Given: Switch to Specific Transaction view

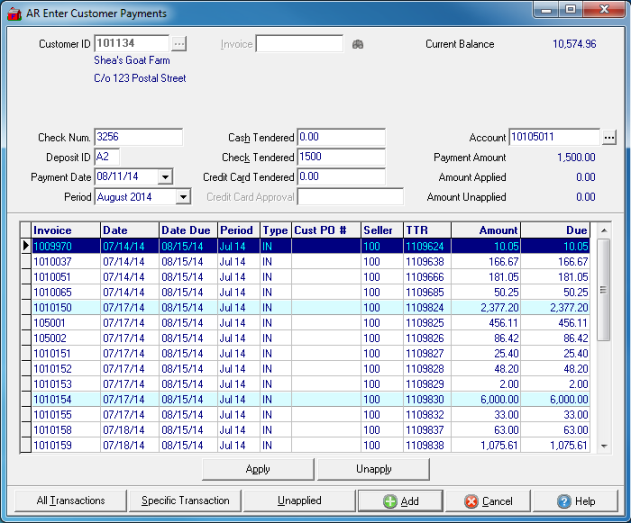Looking at the screenshot, I should [185, 501].
